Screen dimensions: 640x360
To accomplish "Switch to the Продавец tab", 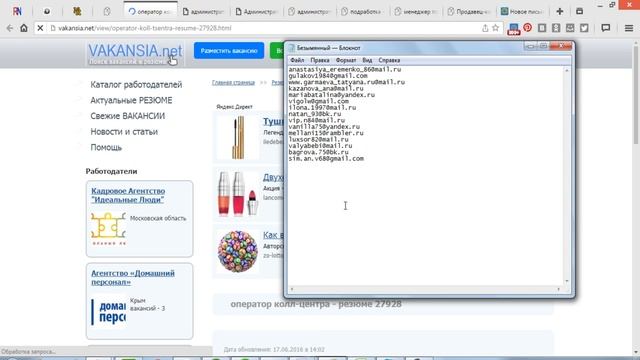I will (x=469, y=12).
